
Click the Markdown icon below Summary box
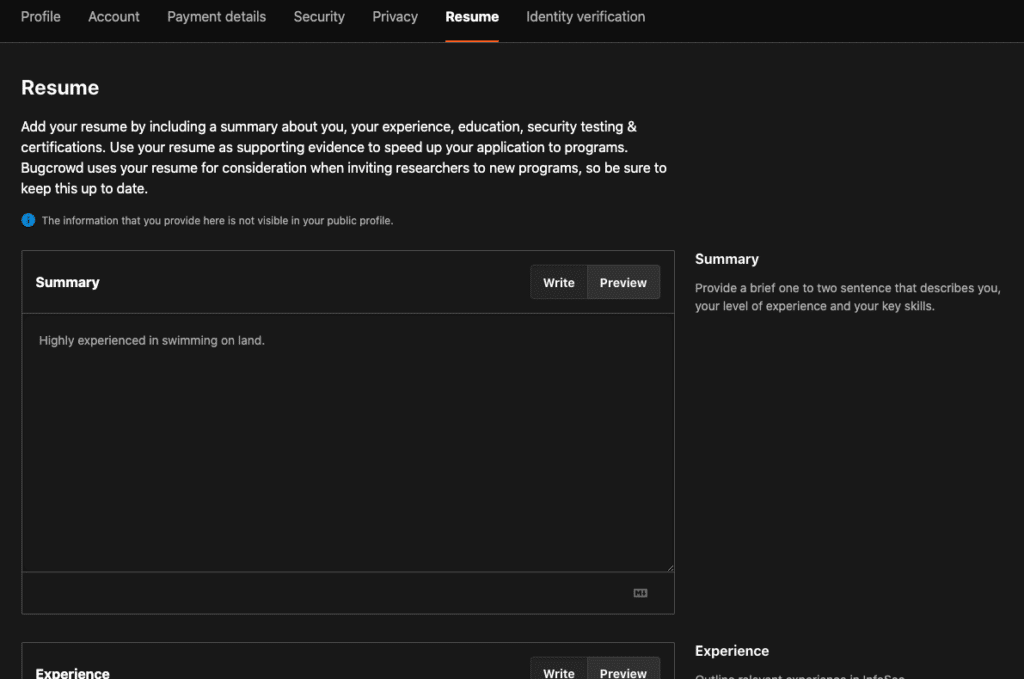[x=640, y=593]
